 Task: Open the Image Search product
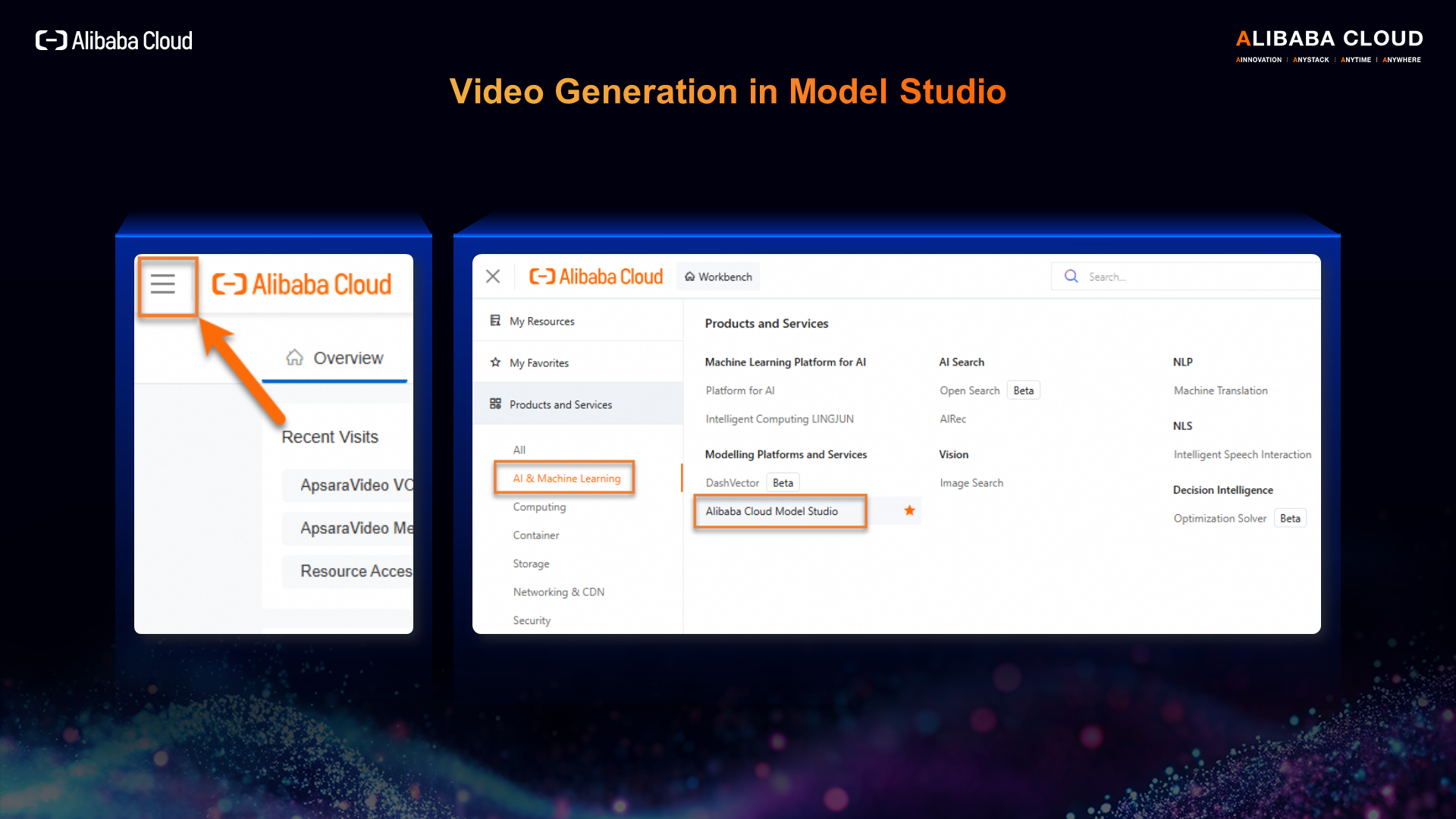coord(971,483)
